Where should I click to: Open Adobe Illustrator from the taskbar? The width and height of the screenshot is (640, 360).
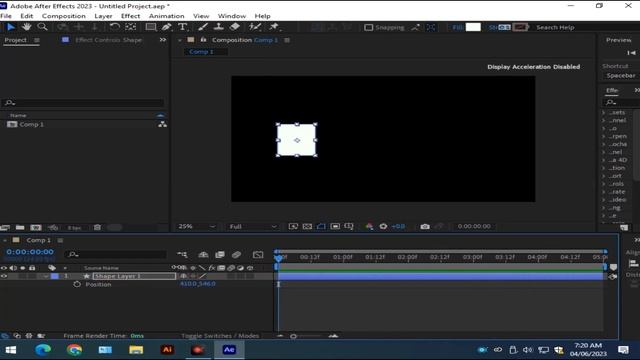coord(167,350)
